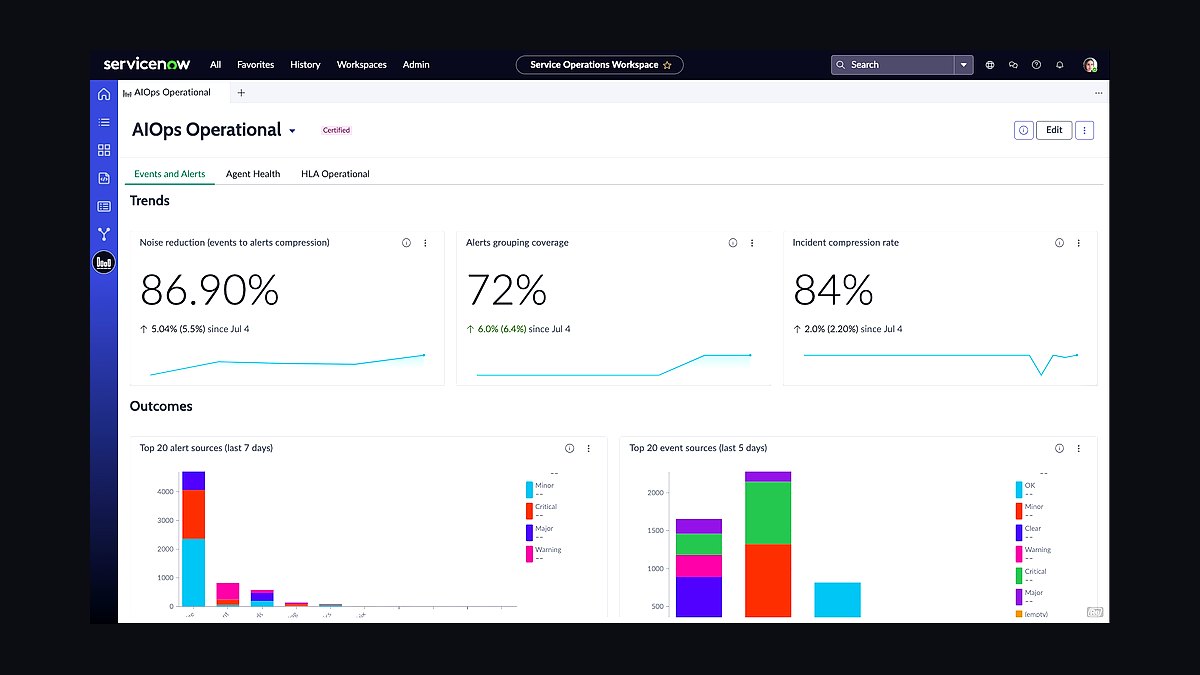Open the Workspaces menu

361,65
